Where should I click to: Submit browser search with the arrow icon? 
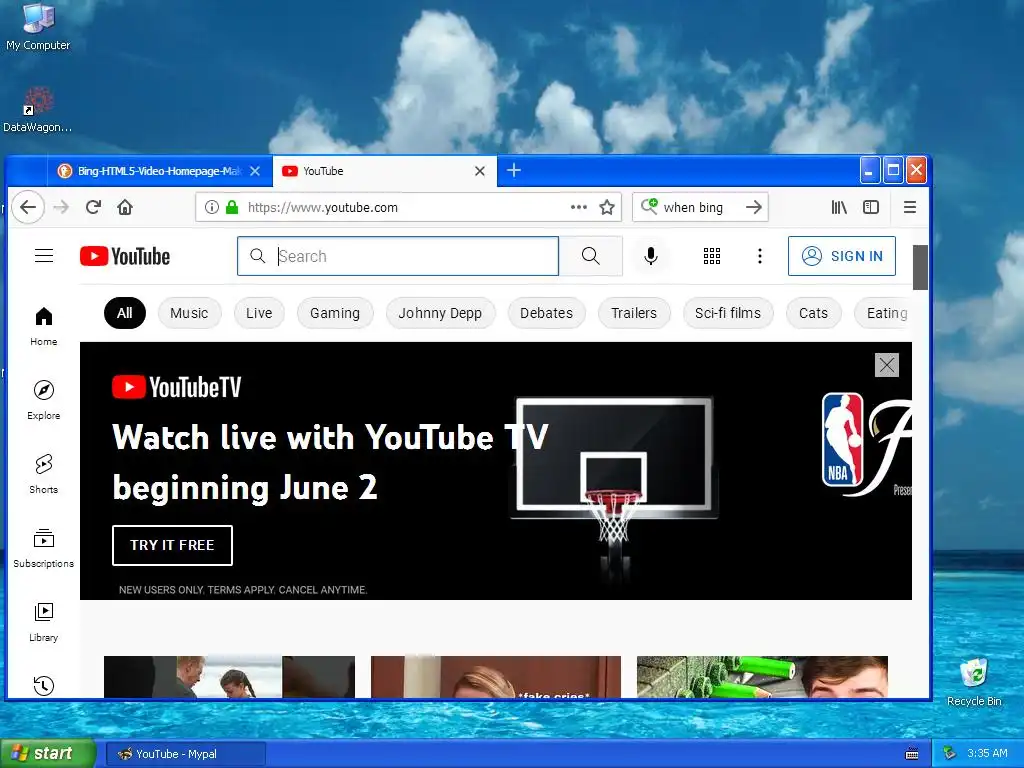click(754, 208)
